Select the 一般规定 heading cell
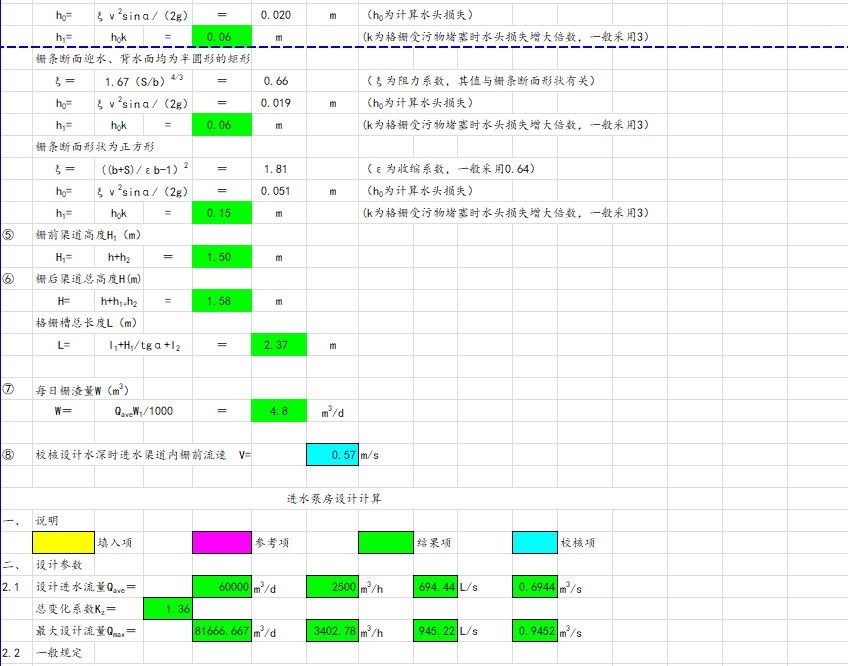 (59, 653)
